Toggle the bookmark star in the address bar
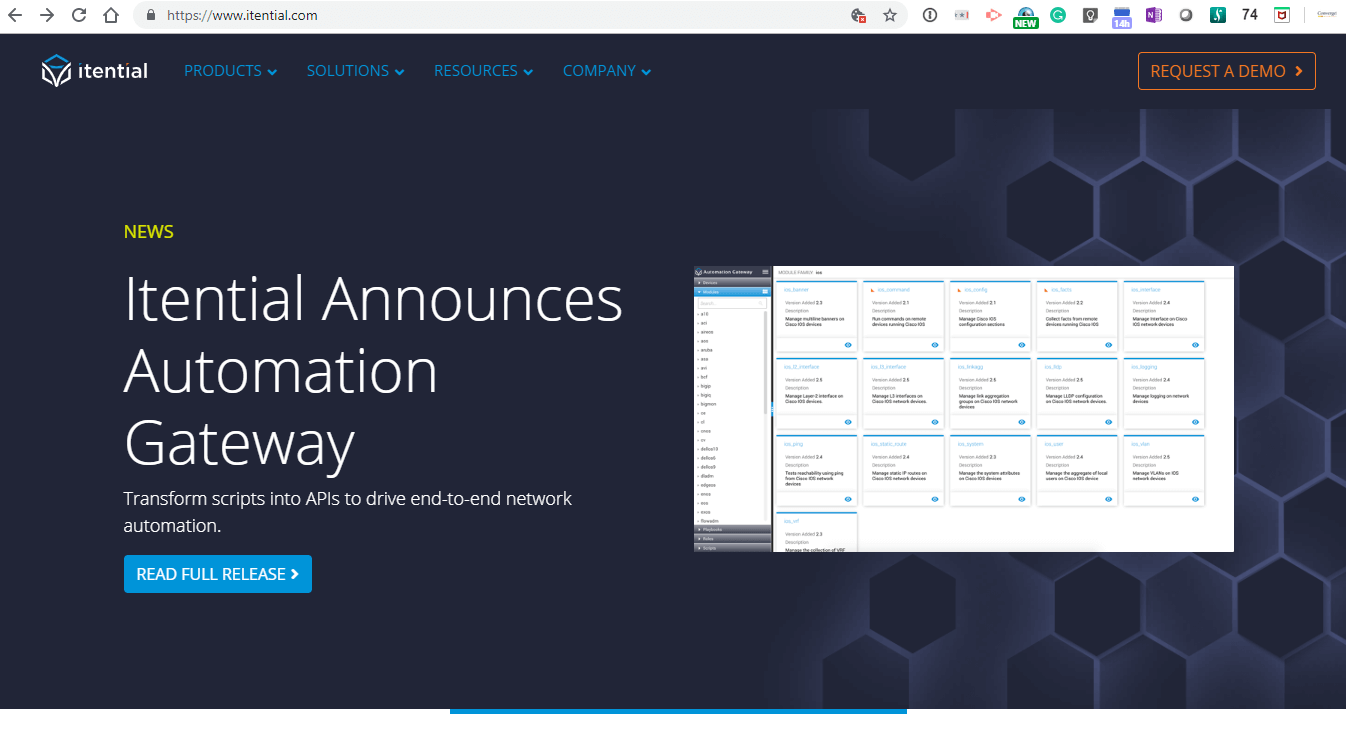1346x731 pixels. coord(890,15)
